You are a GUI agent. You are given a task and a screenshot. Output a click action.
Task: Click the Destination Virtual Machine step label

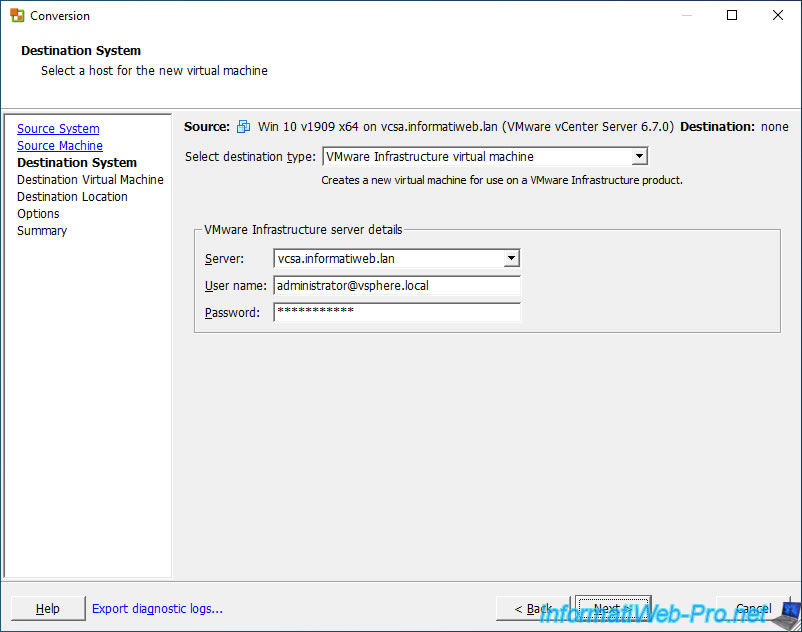coord(91,179)
